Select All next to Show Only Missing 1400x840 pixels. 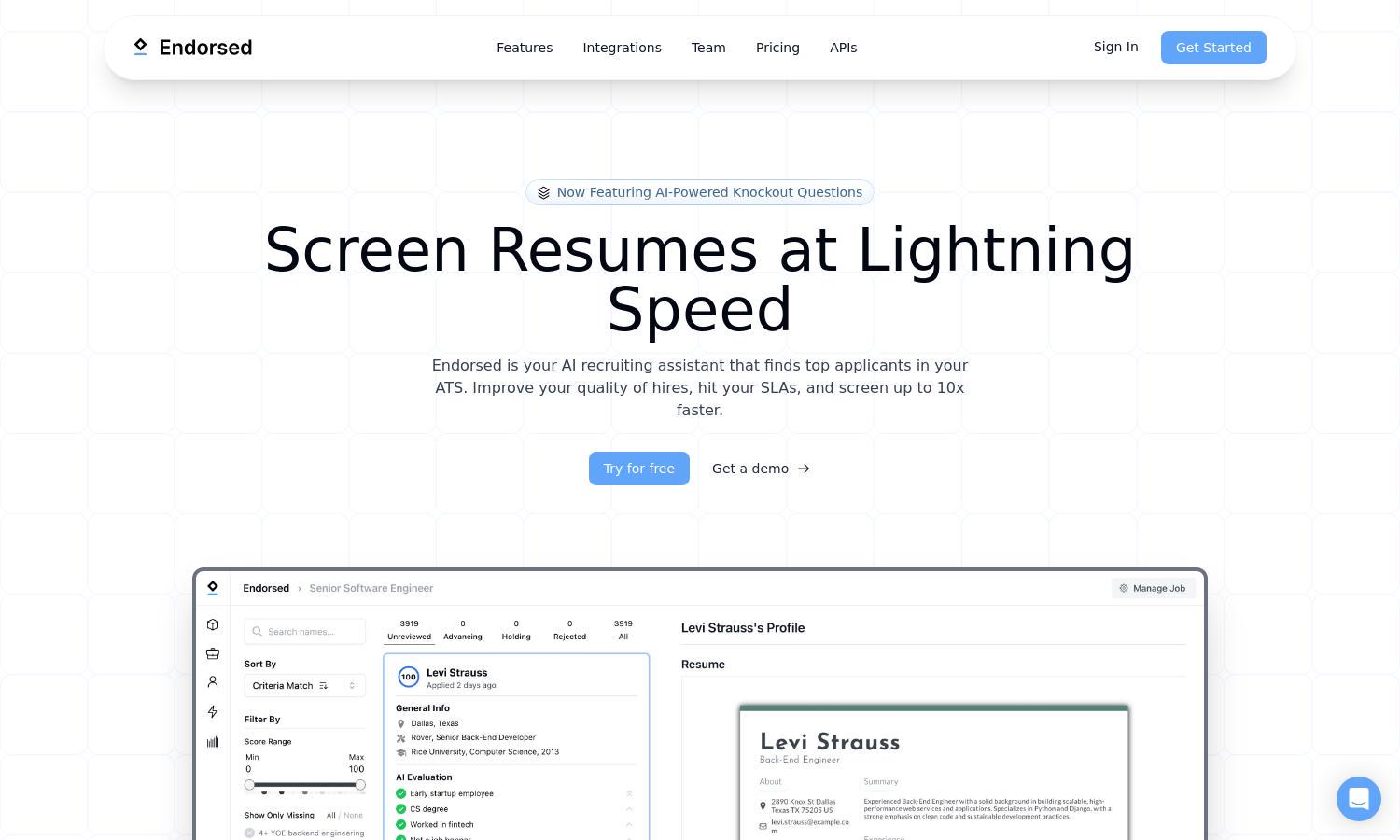(330, 815)
